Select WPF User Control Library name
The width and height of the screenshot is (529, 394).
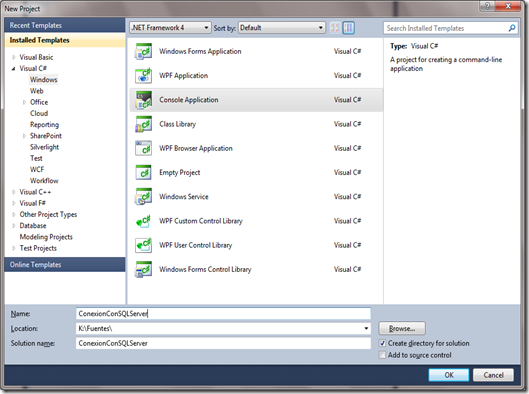tap(195, 246)
